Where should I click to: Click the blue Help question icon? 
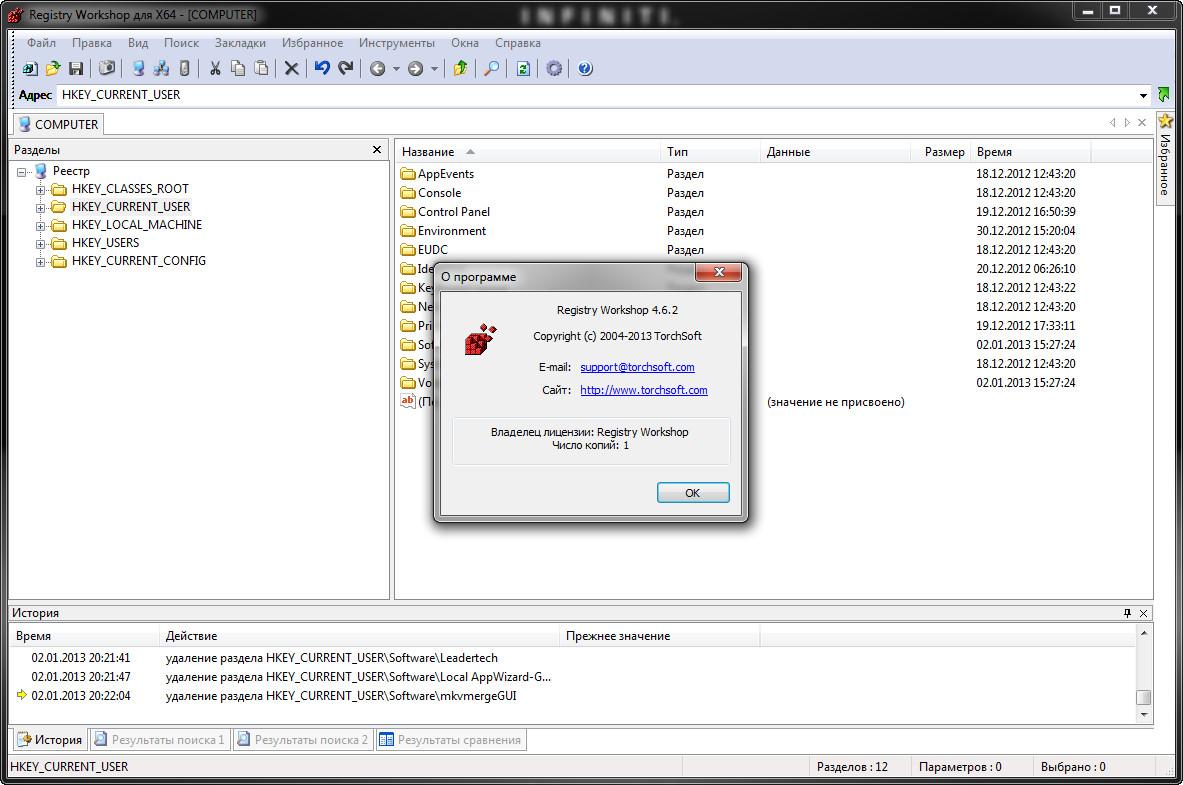[x=585, y=69]
